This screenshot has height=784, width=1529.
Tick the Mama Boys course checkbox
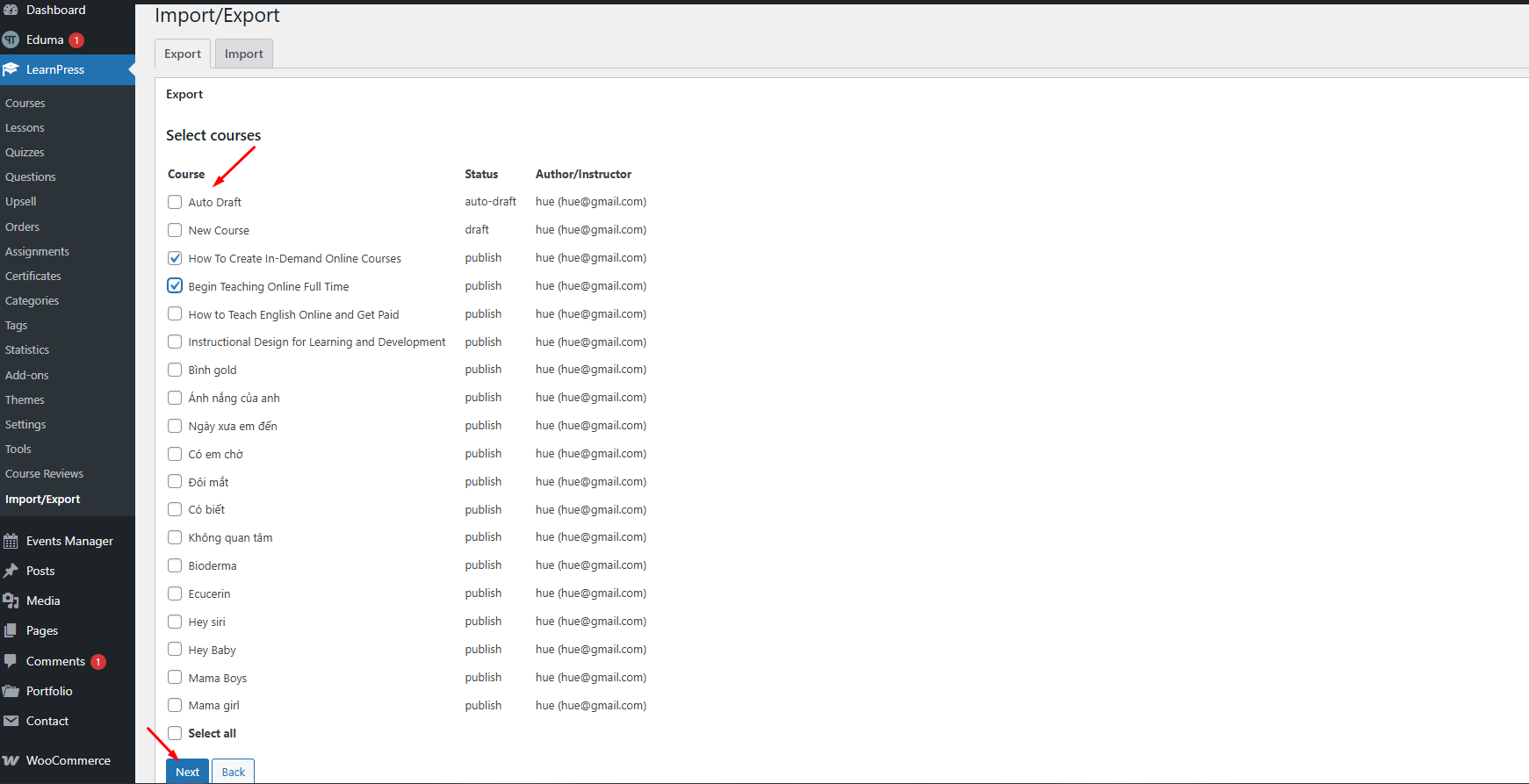(175, 678)
